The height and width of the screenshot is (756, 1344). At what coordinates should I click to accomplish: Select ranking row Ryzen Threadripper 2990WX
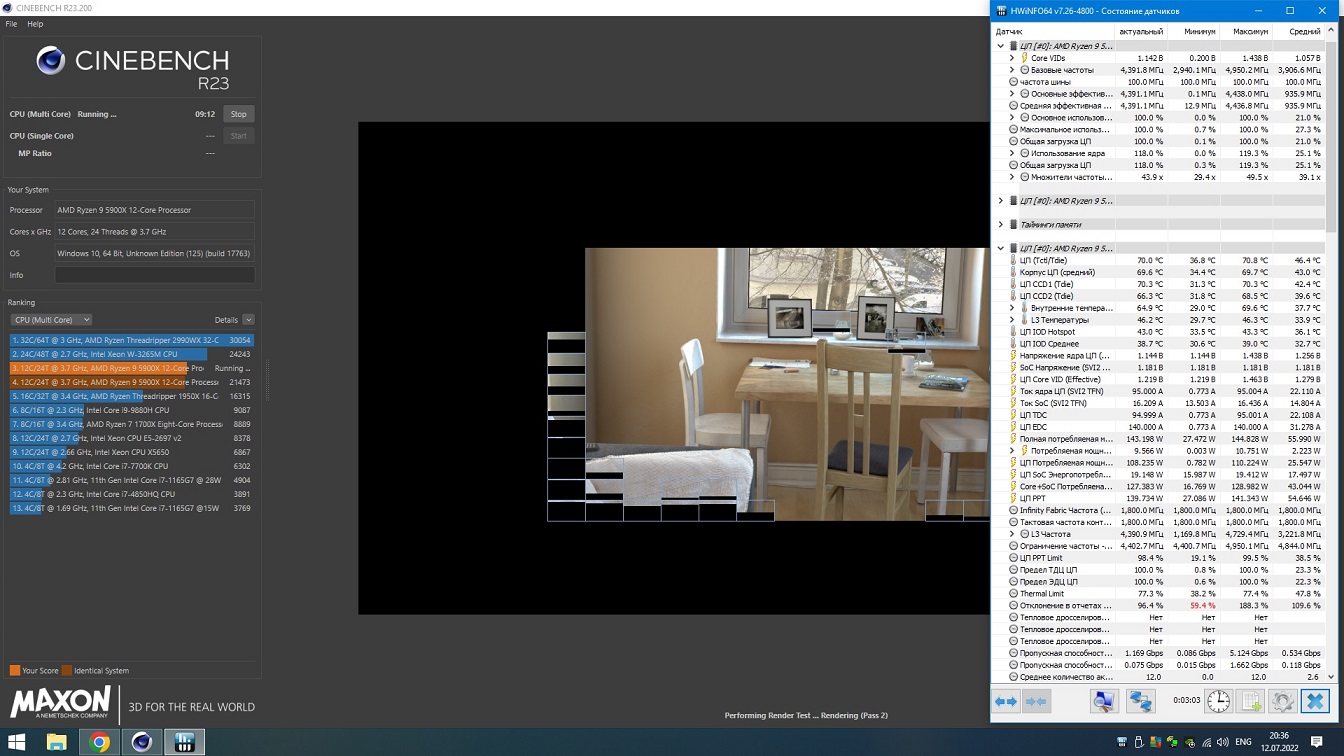[x=131, y=340]
